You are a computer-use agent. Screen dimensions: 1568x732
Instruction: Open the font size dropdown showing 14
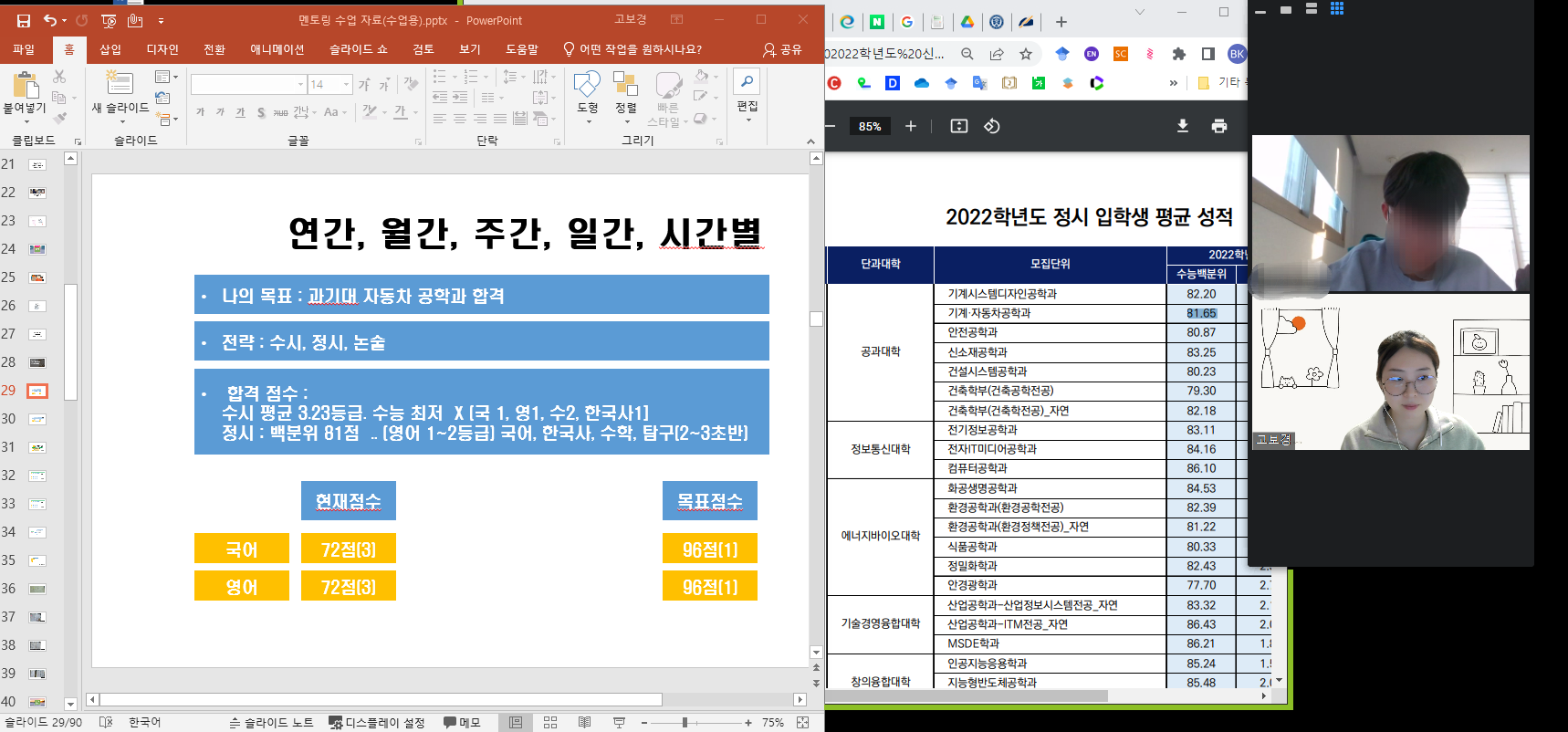347,85
